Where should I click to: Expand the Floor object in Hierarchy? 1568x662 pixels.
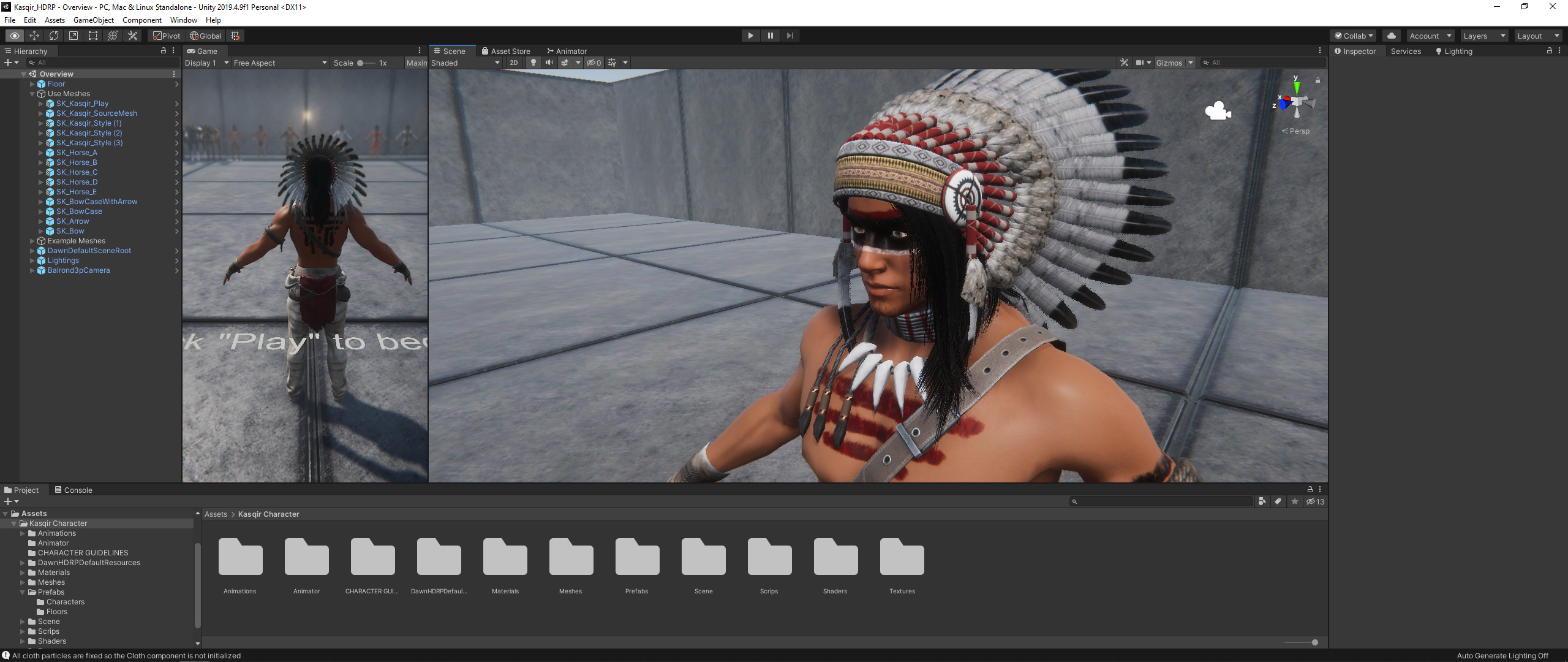pyautogui.click(x=32, y=84)
